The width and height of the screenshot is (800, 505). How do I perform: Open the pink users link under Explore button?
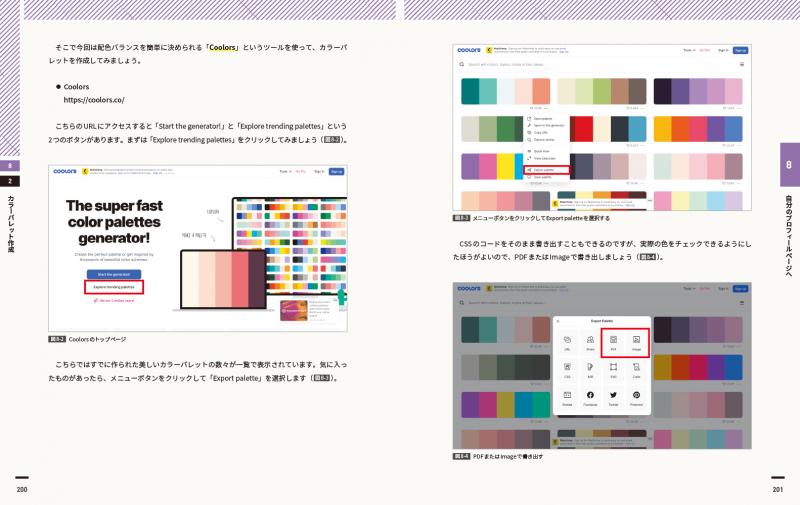point(114,300)
